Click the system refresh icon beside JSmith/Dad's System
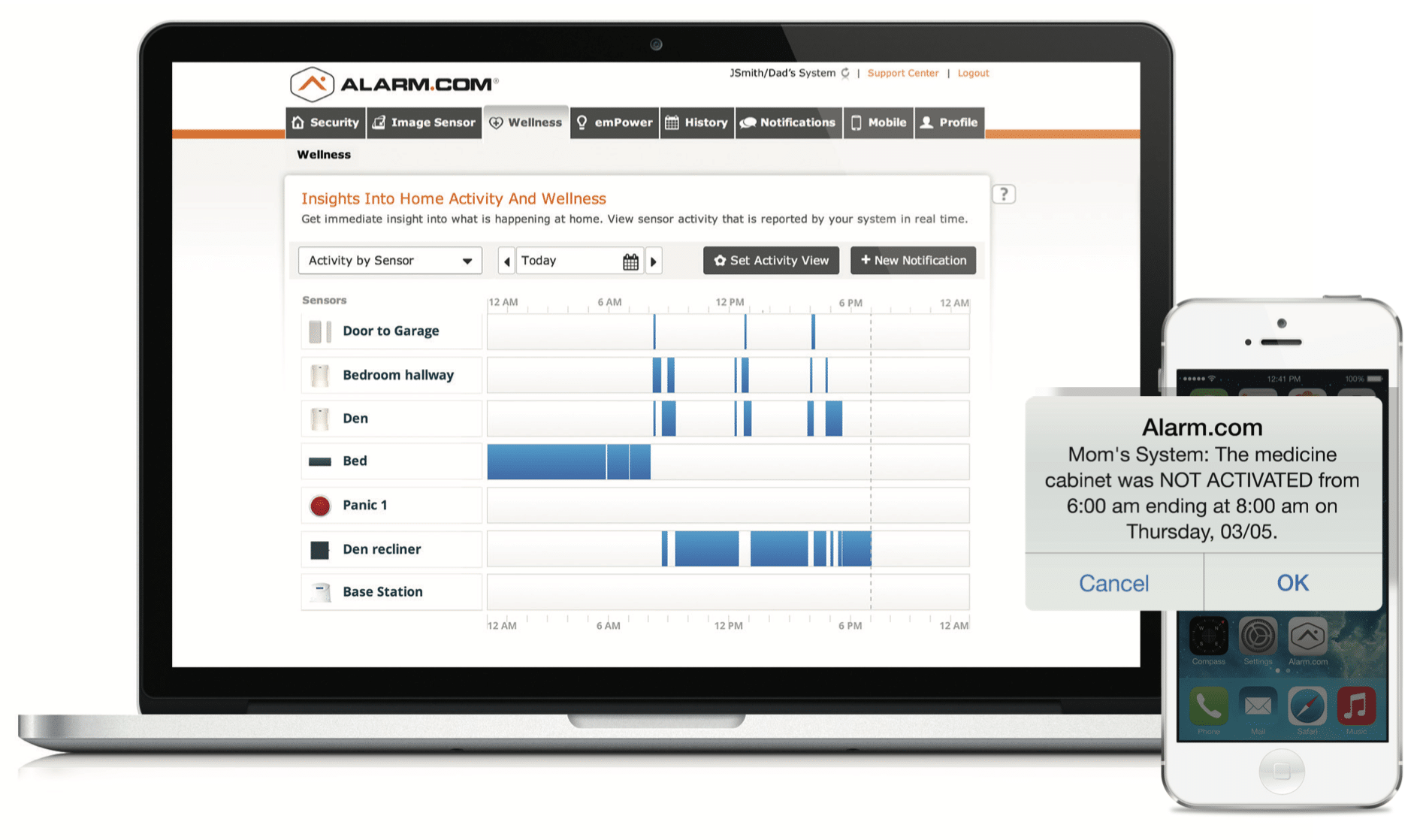Viewport: 1426px width, 840px height. [x=845, y=73]
